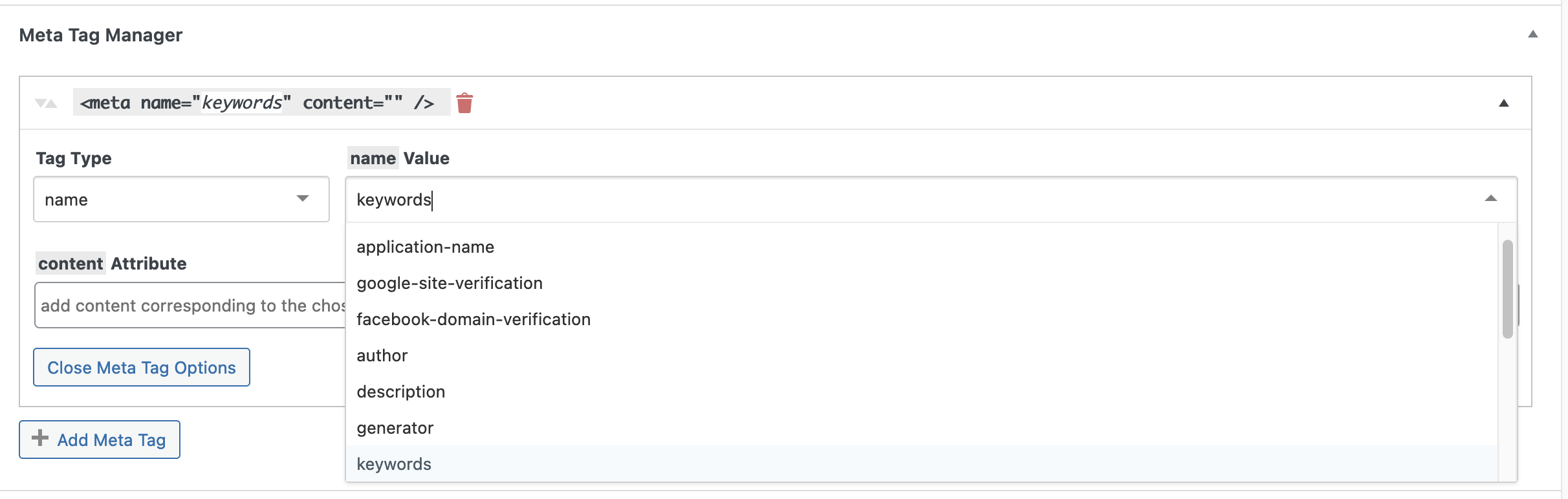Image resolution: width=1568 pixels, height=499 pixels.
Task: Click the plus icon on Add Meta Tag
Action: (40, 438)
